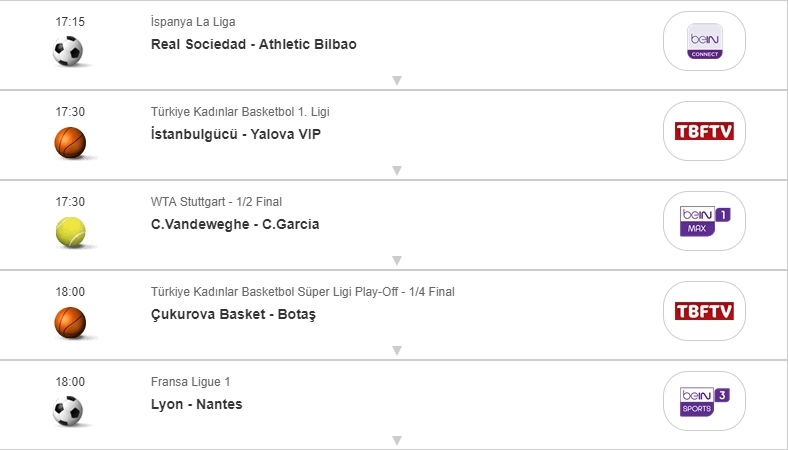Select Lyon - Nantes match title
The height and width of the screenshot is (450, 788).
(x=196, y=404)
